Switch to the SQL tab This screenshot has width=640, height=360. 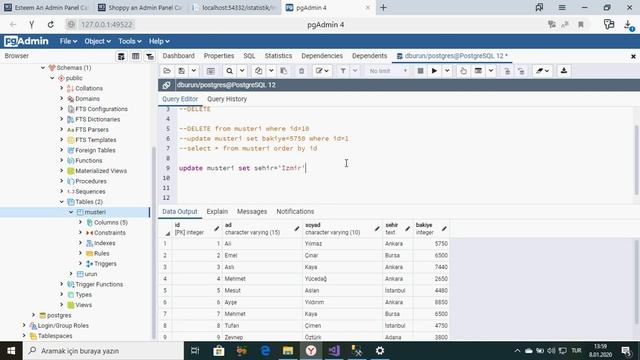249,56
